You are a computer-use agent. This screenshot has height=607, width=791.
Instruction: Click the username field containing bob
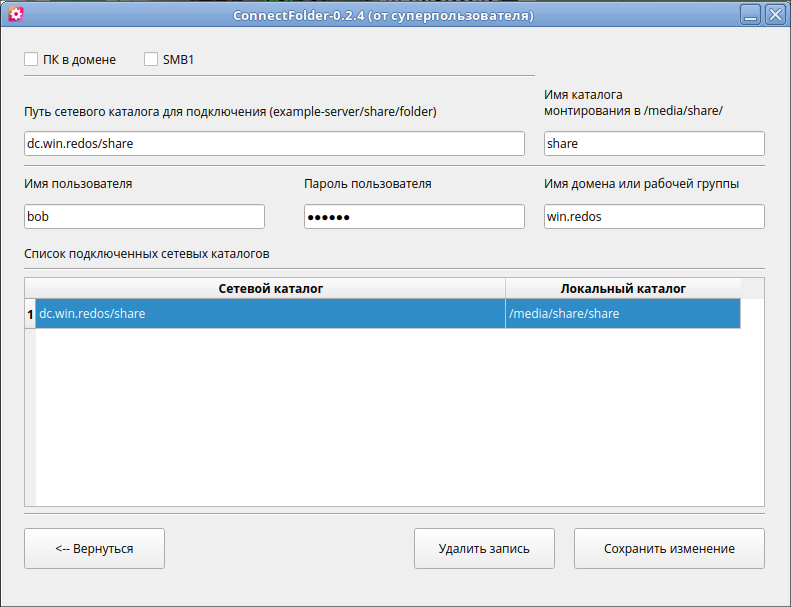click(144, 216)
